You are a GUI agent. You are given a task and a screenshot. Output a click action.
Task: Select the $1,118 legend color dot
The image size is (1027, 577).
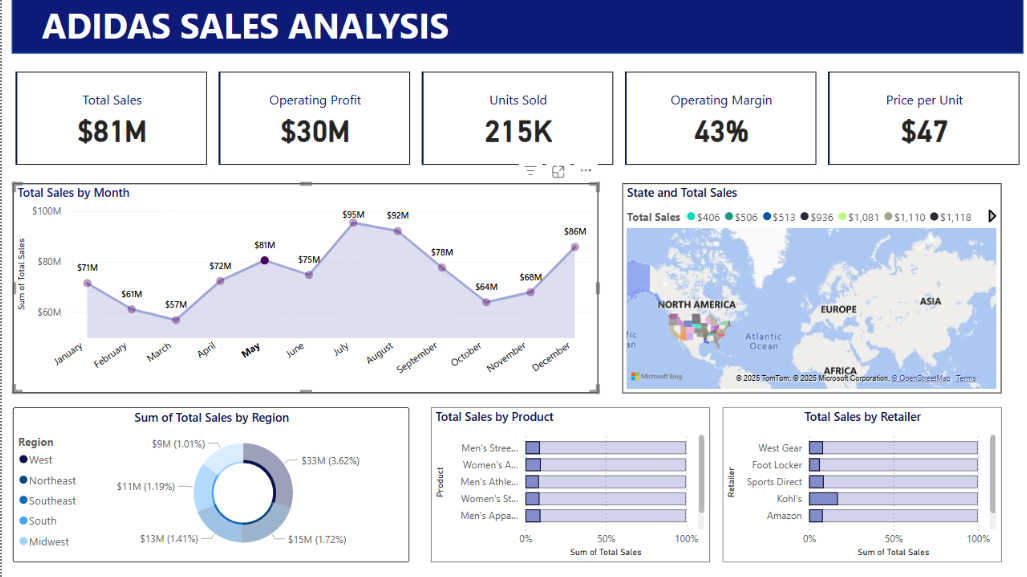[x=934, y=217]
